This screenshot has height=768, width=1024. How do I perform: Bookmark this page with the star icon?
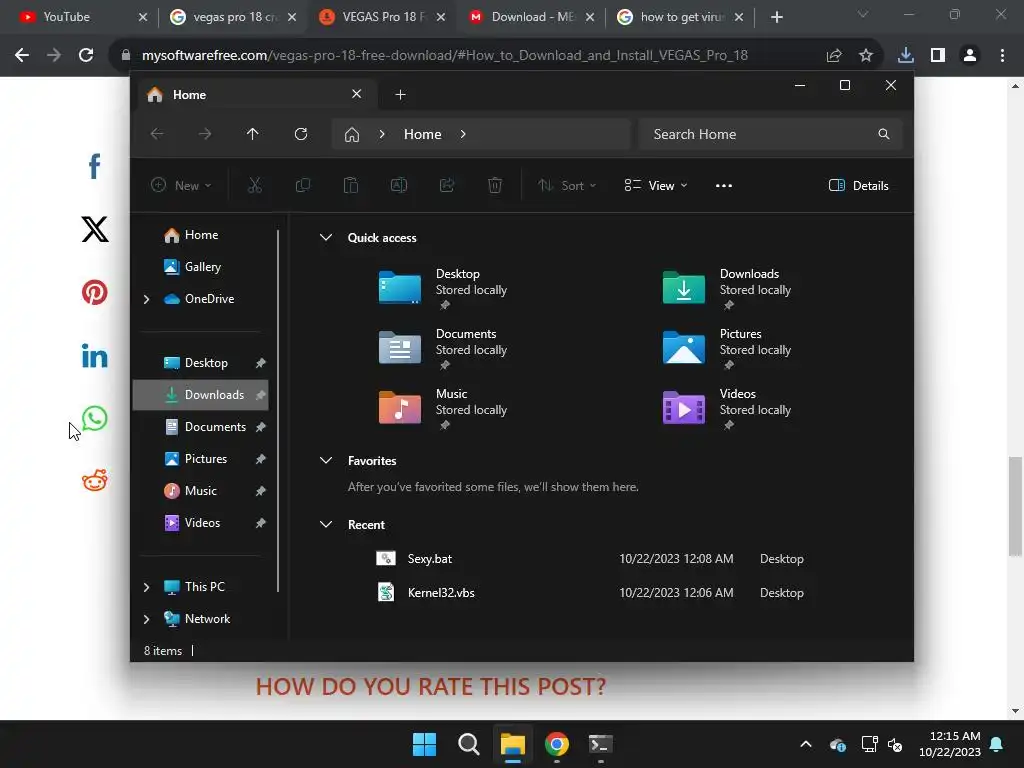pyautogui.click(x=866, y=56)
